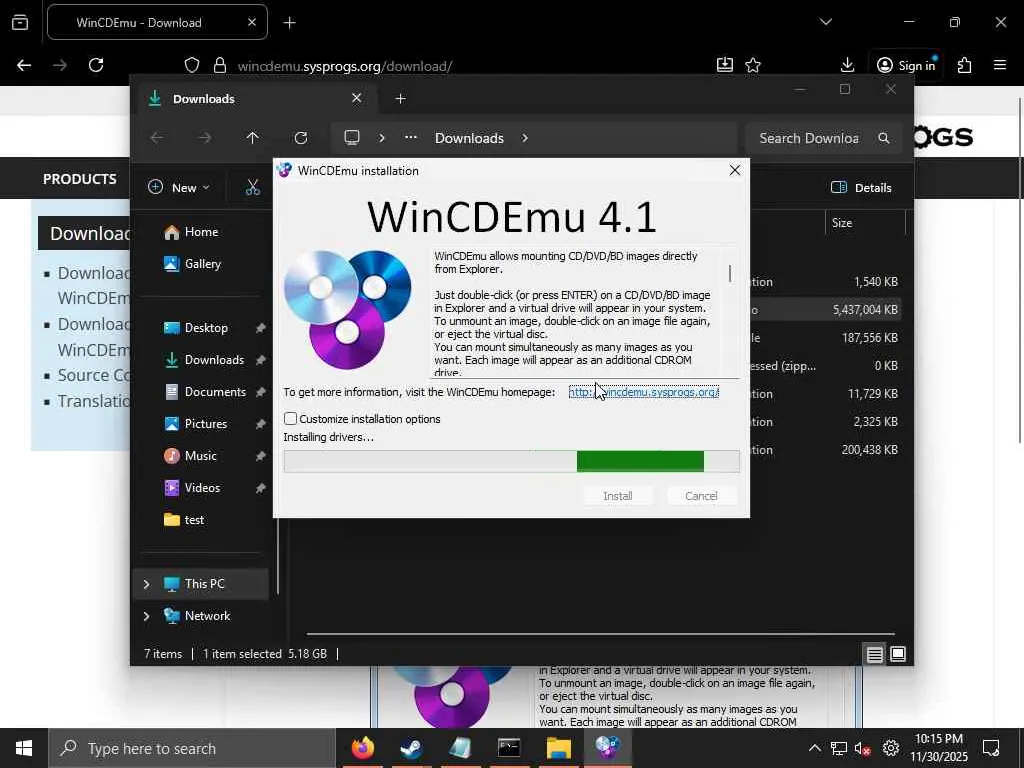
Task: Expand chevron after Downloads breadcrumb
Action: pos(524,138)
